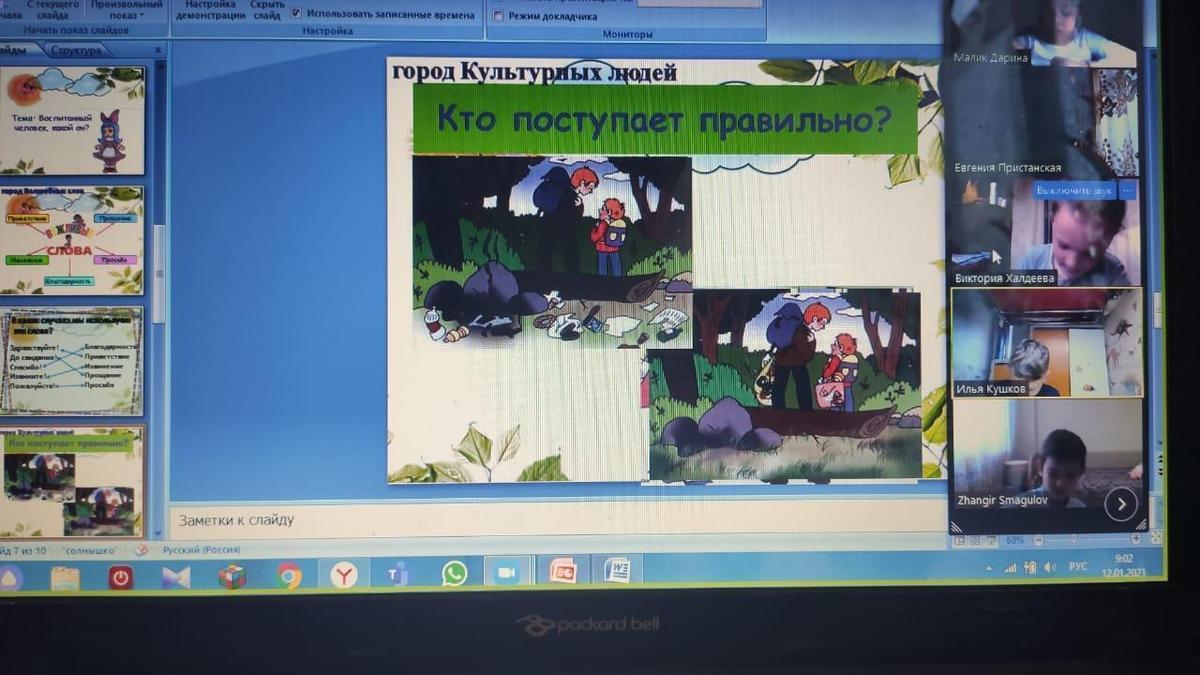Switch to Word via taskbar icon
This screenshot has height=675, width=1200.
(617, 570)
